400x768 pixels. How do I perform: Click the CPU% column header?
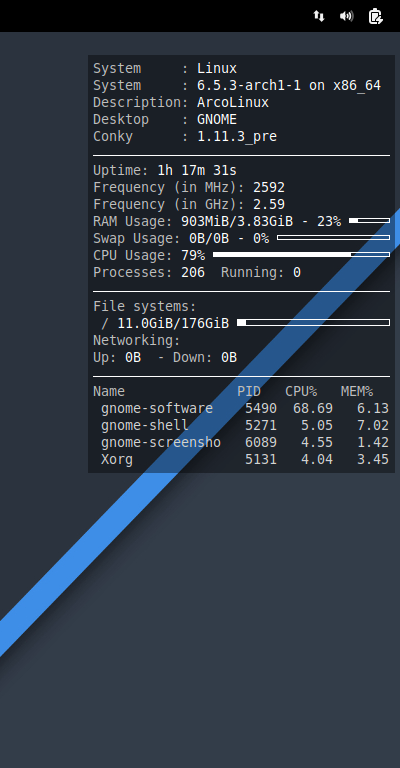301,391
